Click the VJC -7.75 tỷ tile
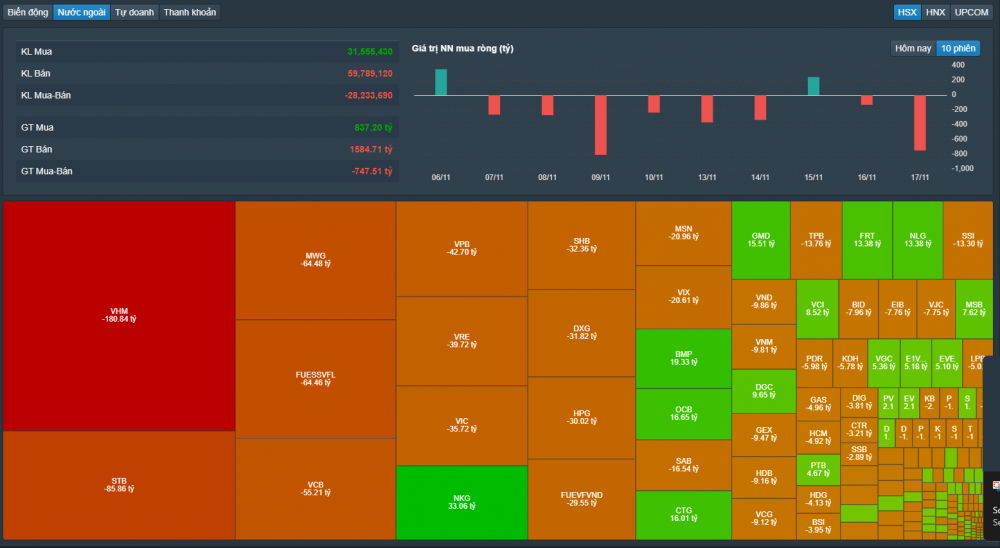Screen dimensions: 1000x548 pyautogui.click(x=936, y=309)
